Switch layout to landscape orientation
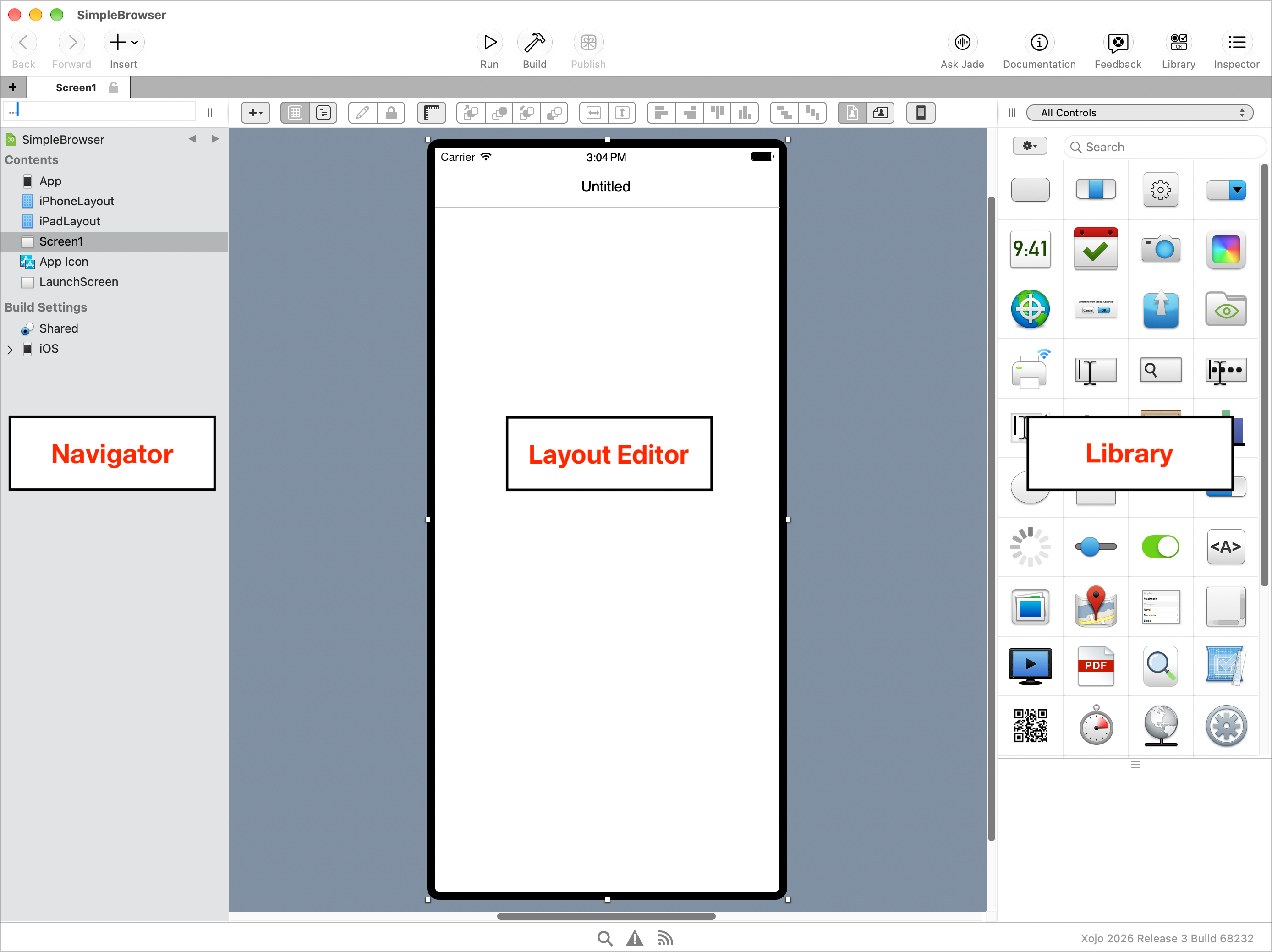Screen dimensions: 1272x952 (880, 113)
